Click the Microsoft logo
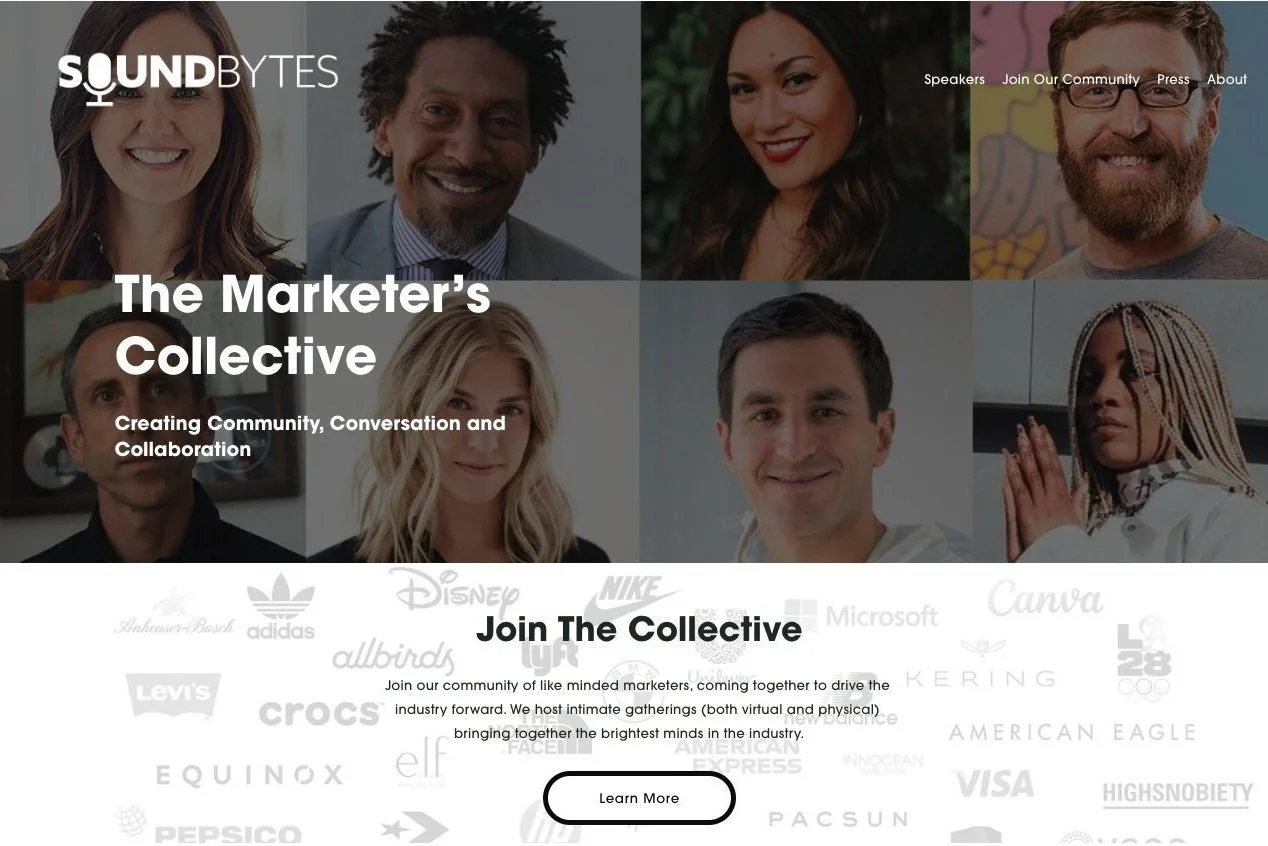Viewport: 1268px width, 846px height. 861,615
